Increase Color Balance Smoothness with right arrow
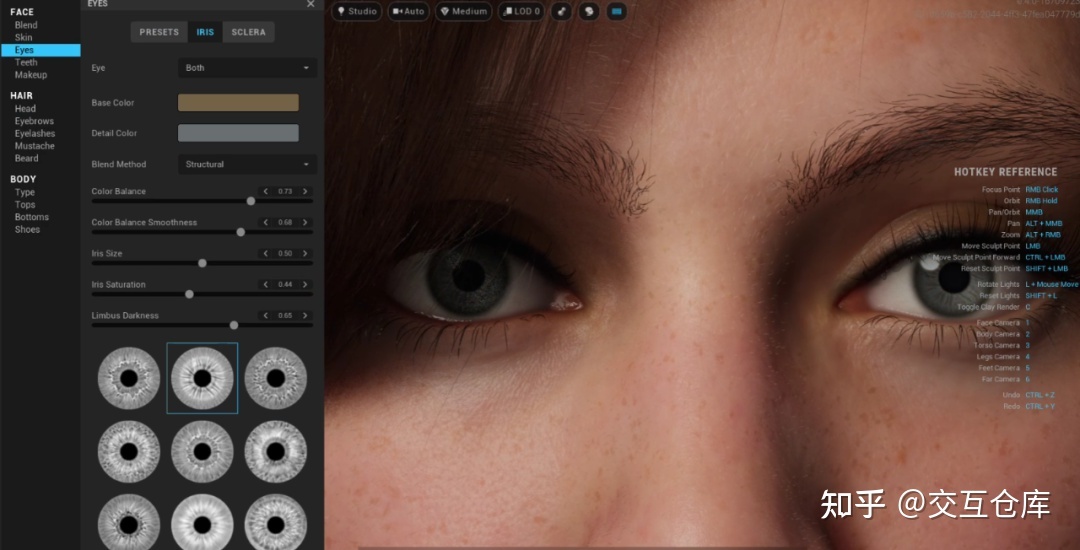 [305, 222]
